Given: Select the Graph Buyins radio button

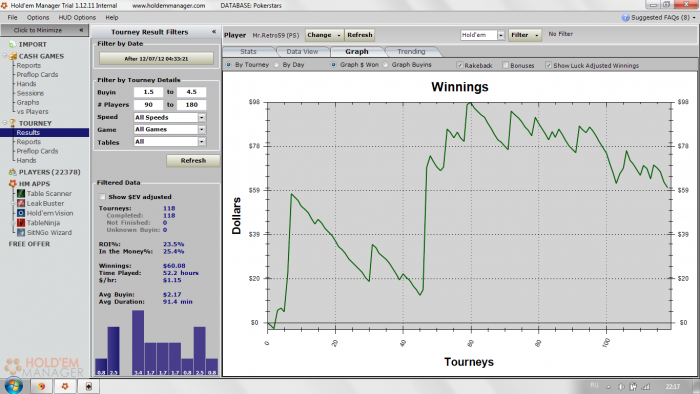Looking at the screenshot, I should pyautogui.click(x=386, y=65).
